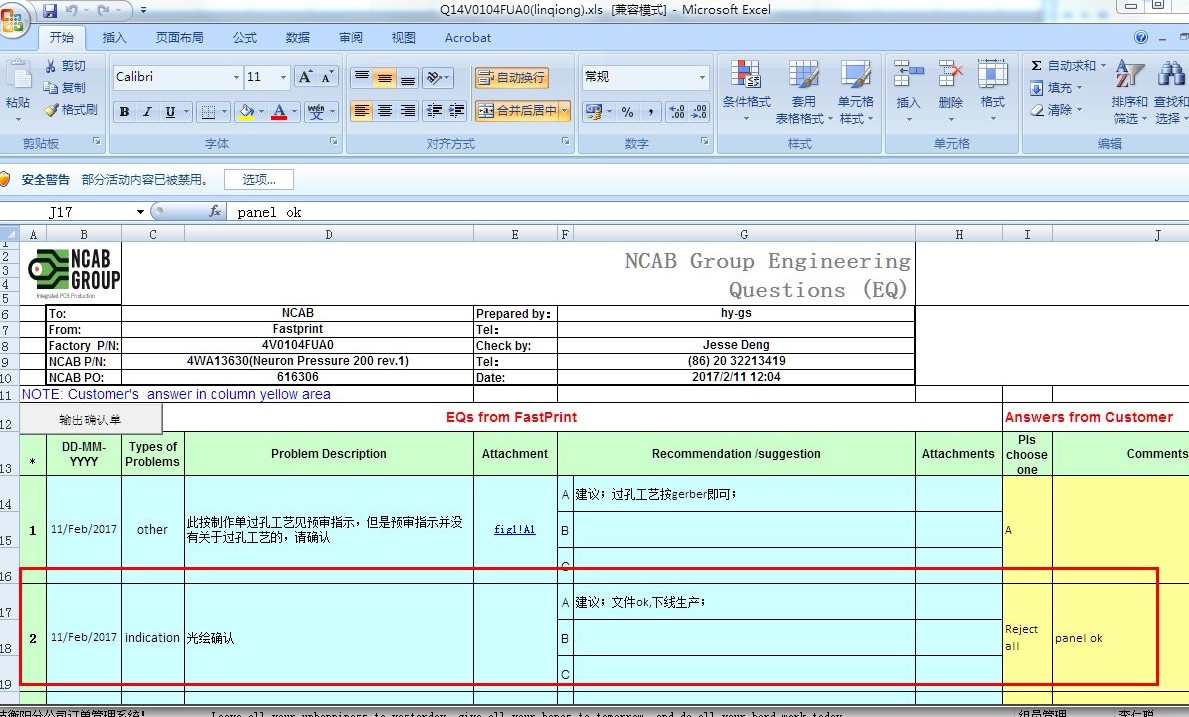This screenshot has width=1189, height=717.
Task: Open the 常规 number format dropdown
Action: coord(702,77)
